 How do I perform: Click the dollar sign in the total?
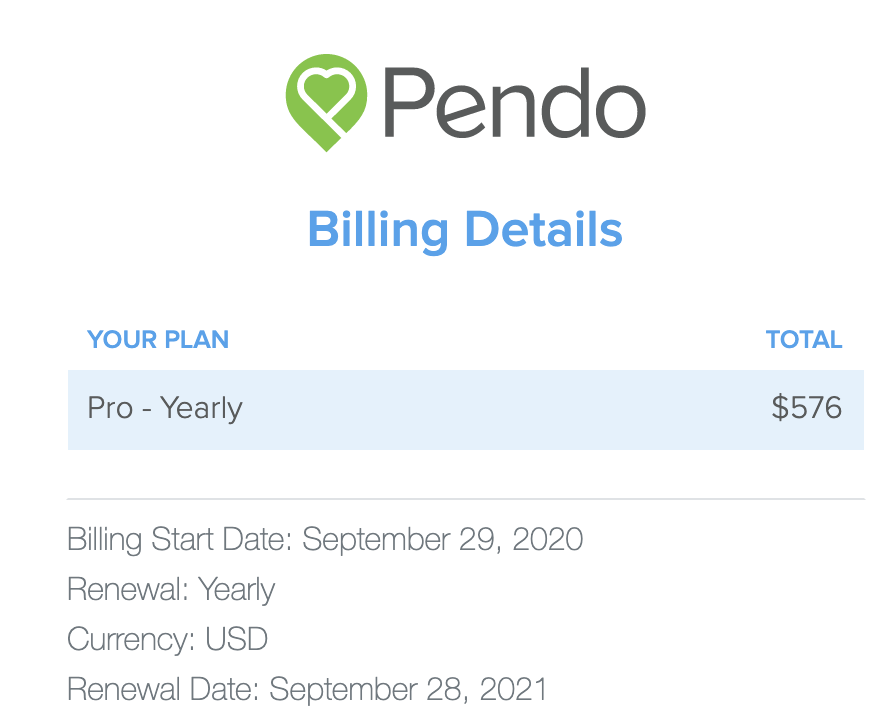click(x=779, y=408)
